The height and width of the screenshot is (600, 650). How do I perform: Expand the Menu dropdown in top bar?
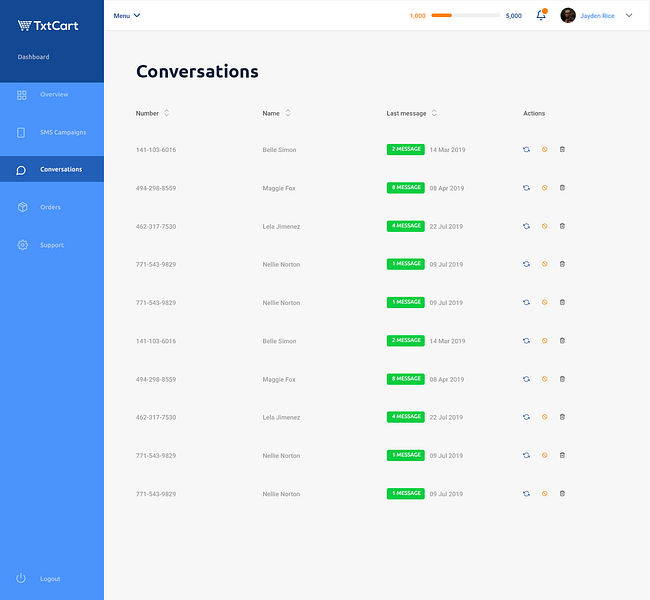click(127, 15)
